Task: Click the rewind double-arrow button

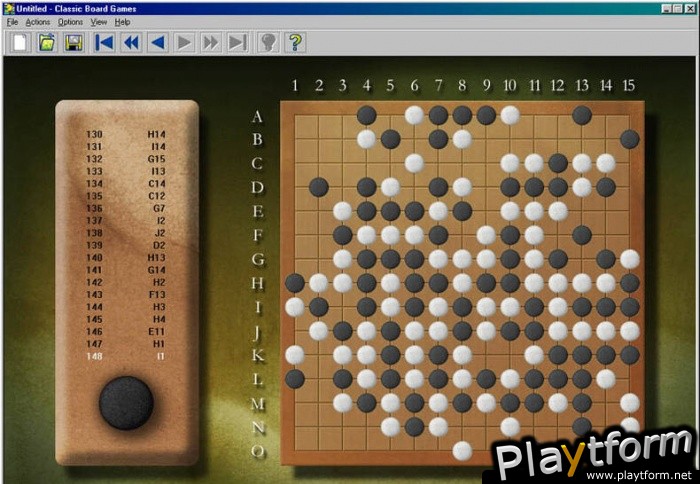Action: coord(131,42)
